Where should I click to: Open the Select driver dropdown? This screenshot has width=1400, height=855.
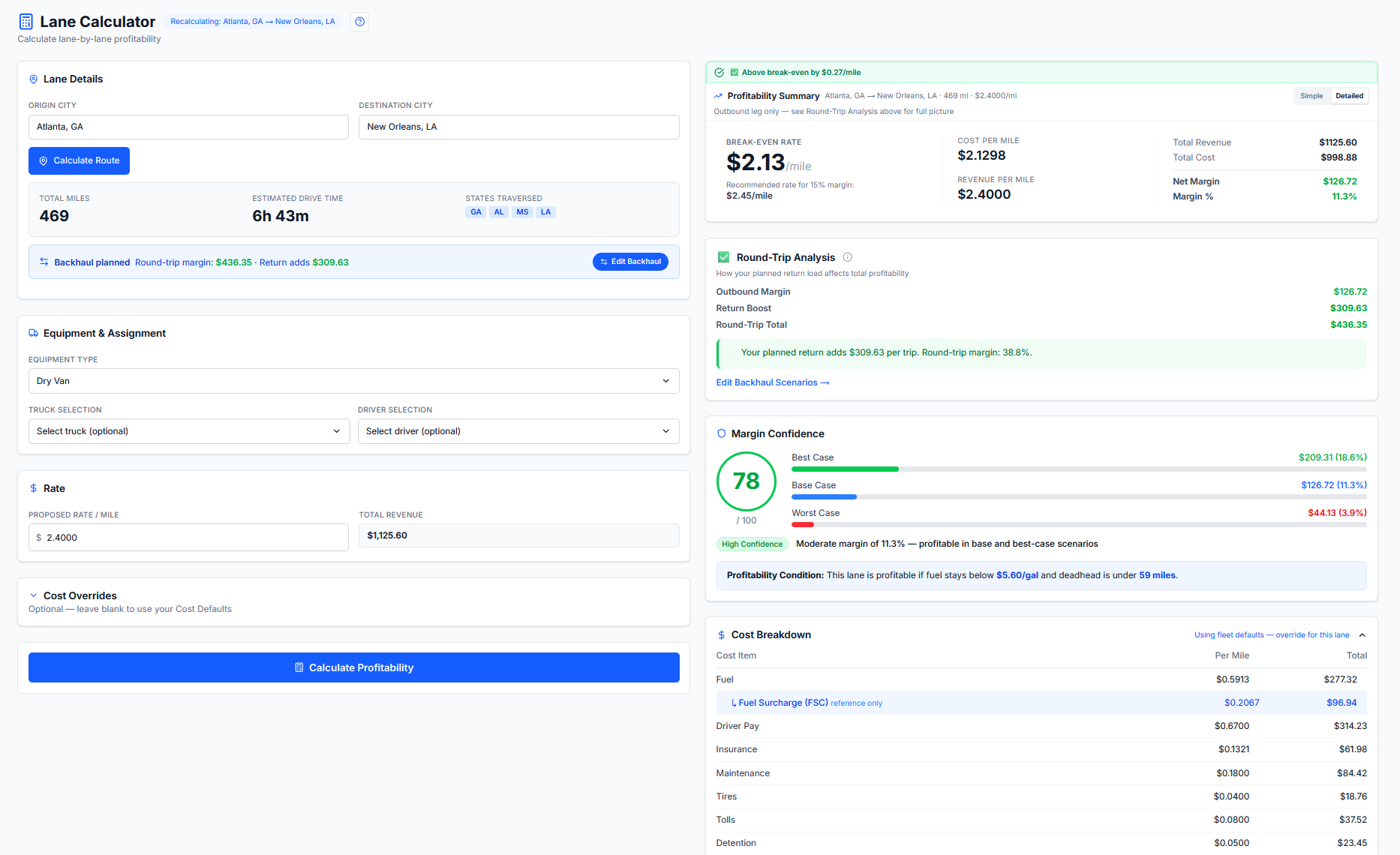[518, 431]
